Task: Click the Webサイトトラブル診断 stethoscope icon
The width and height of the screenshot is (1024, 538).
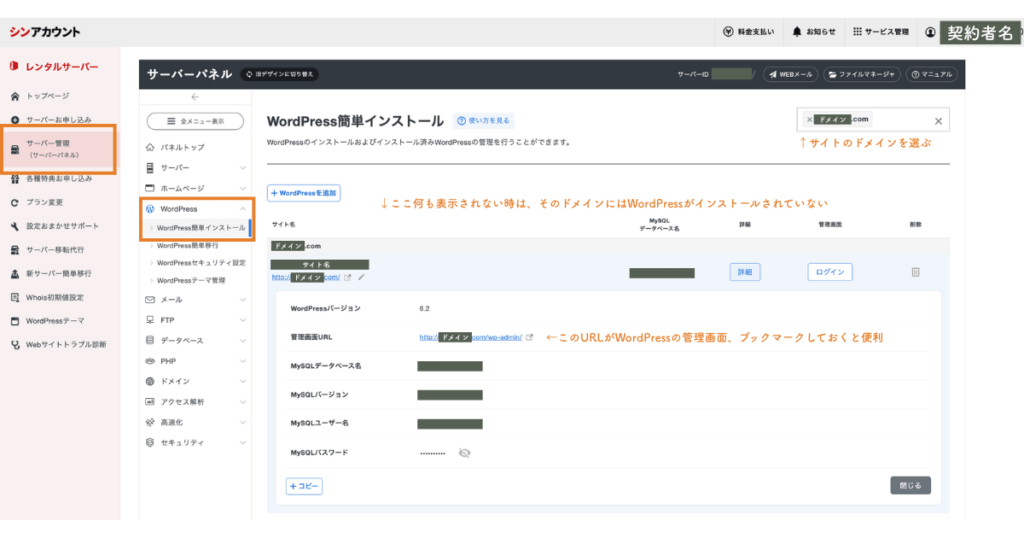Action: click(15, 345)
